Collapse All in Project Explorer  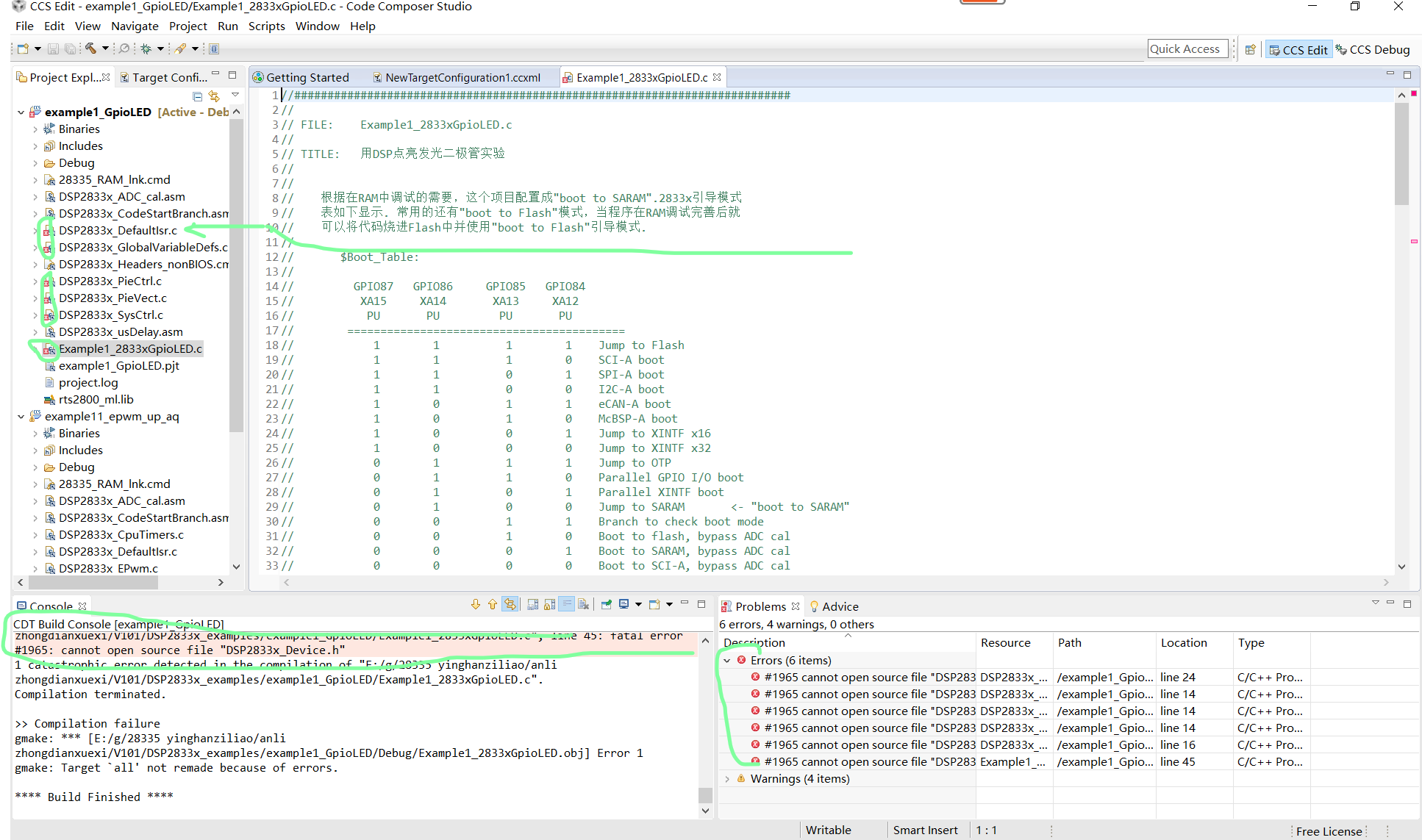197,96
